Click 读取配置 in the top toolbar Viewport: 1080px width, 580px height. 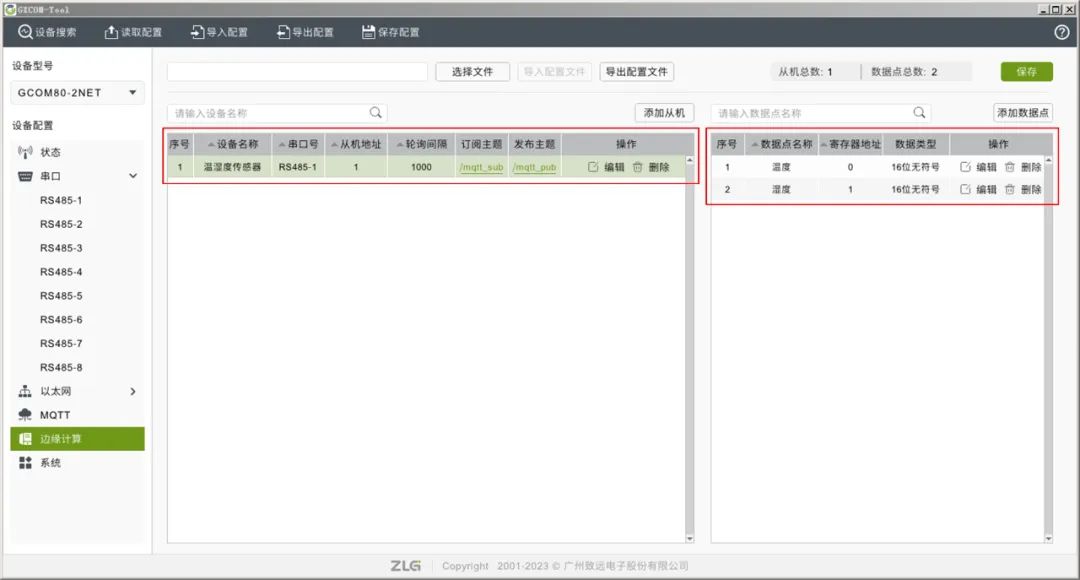(x=133, y=32)
